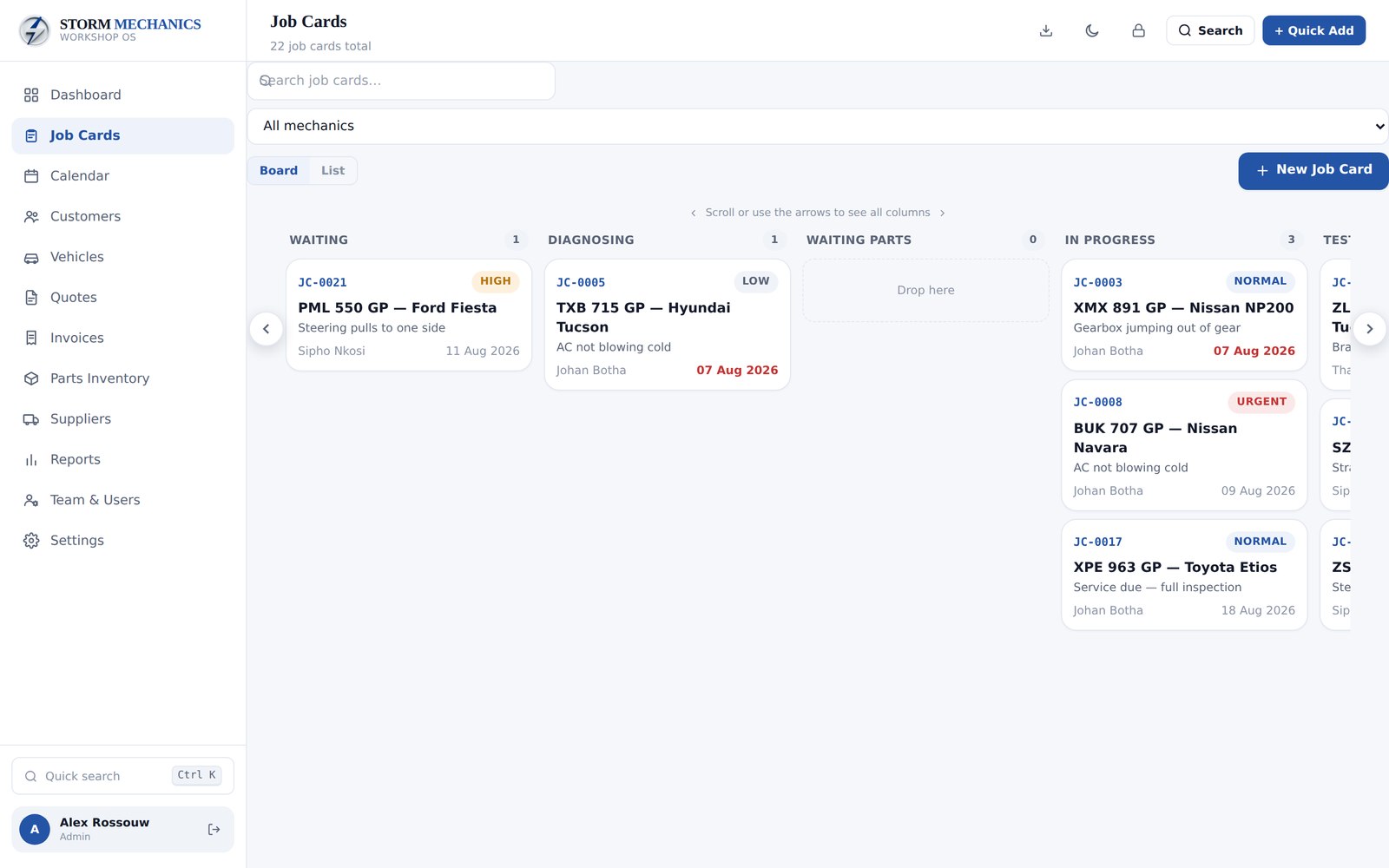
Task: Go to Customers via its icon
Action: pos(31,216)
